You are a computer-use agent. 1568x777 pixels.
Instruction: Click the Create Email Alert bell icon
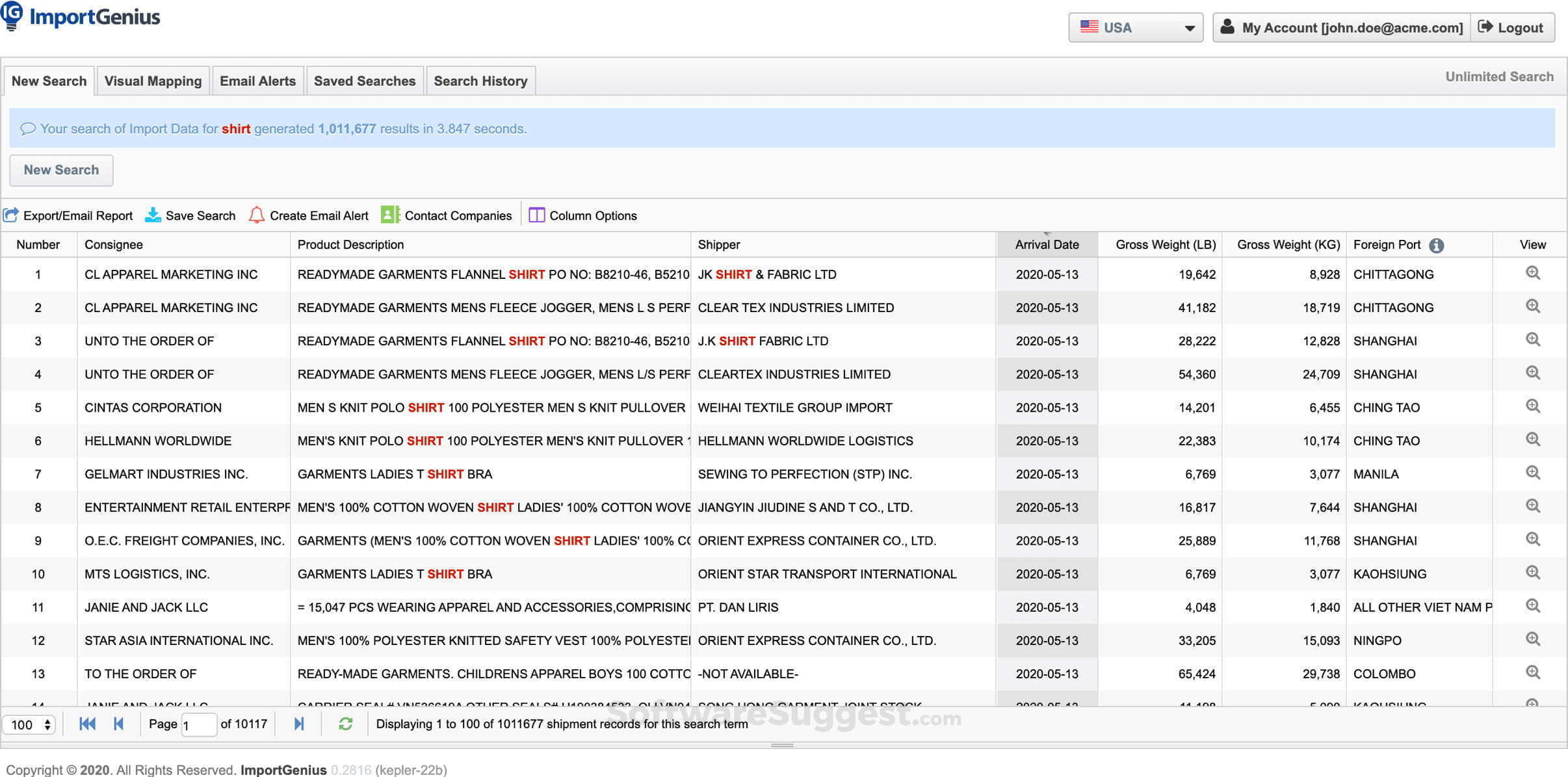pyautogui.click(x=257, y=215)
